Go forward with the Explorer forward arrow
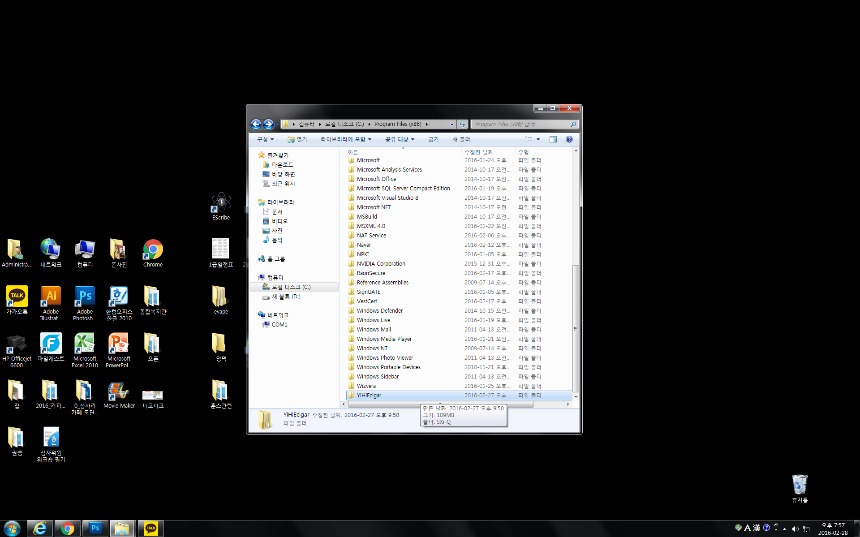The width and height of the screenshot is (860, 537). tap(268, 125)
